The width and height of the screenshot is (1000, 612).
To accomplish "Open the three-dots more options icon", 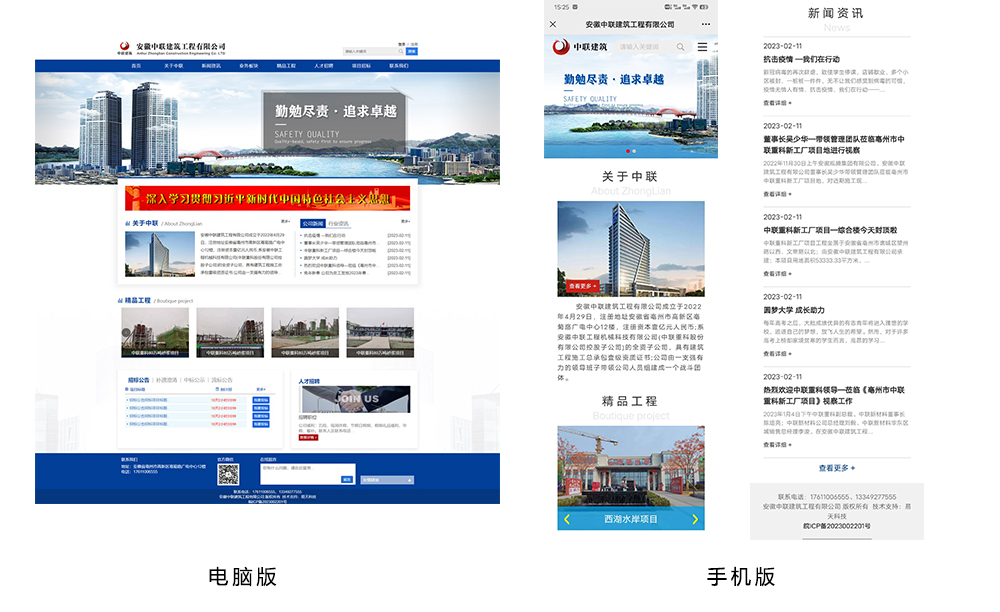I will tap(706, 24).
